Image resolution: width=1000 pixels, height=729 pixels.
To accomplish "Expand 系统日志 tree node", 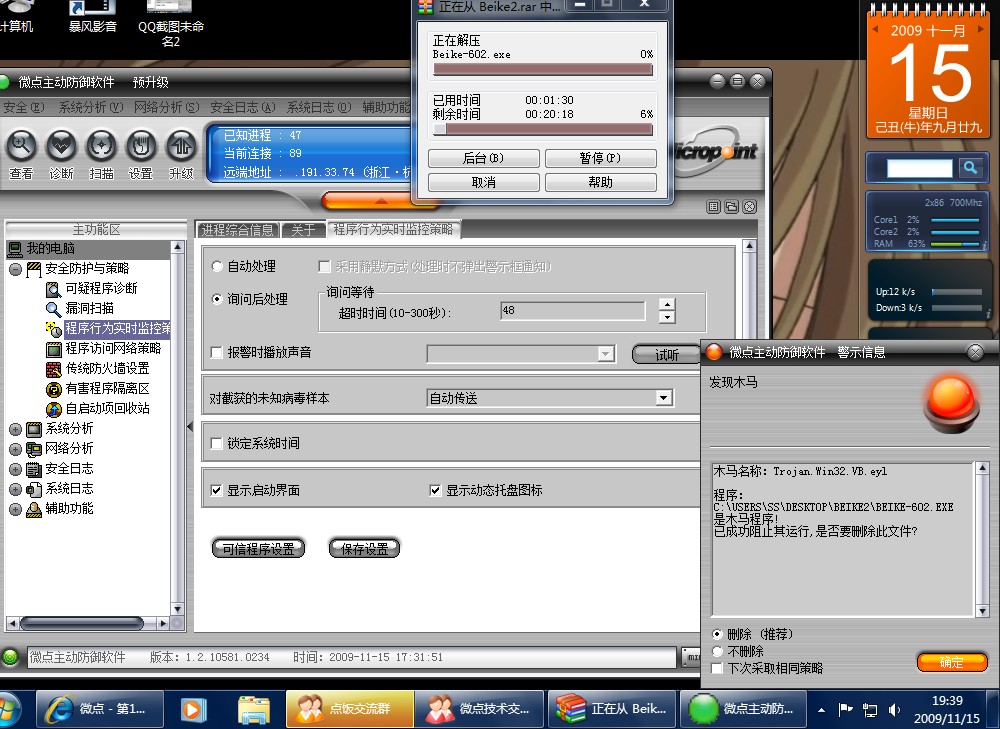I will coord(16,489).
